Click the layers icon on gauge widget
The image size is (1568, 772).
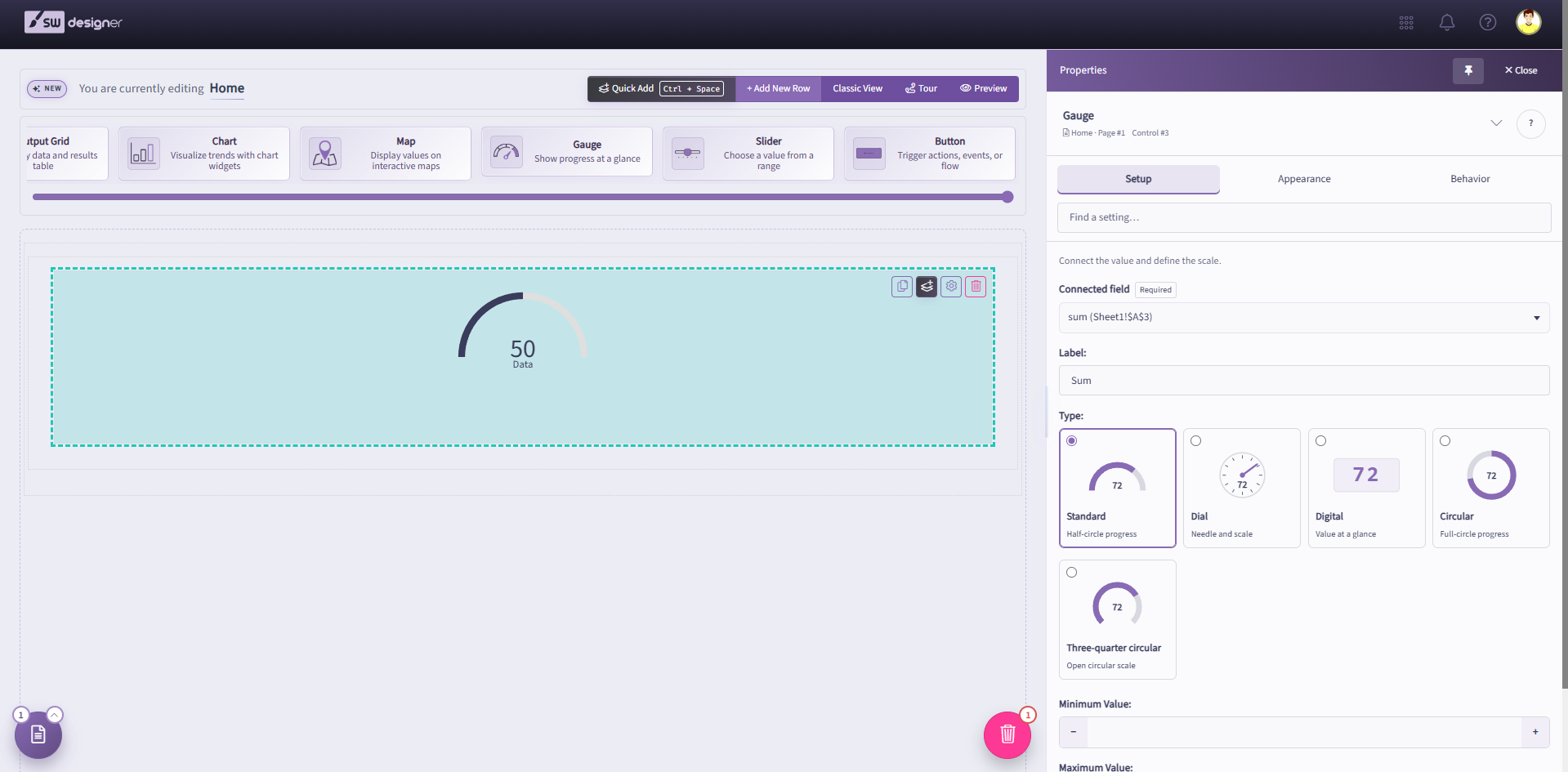927,287
